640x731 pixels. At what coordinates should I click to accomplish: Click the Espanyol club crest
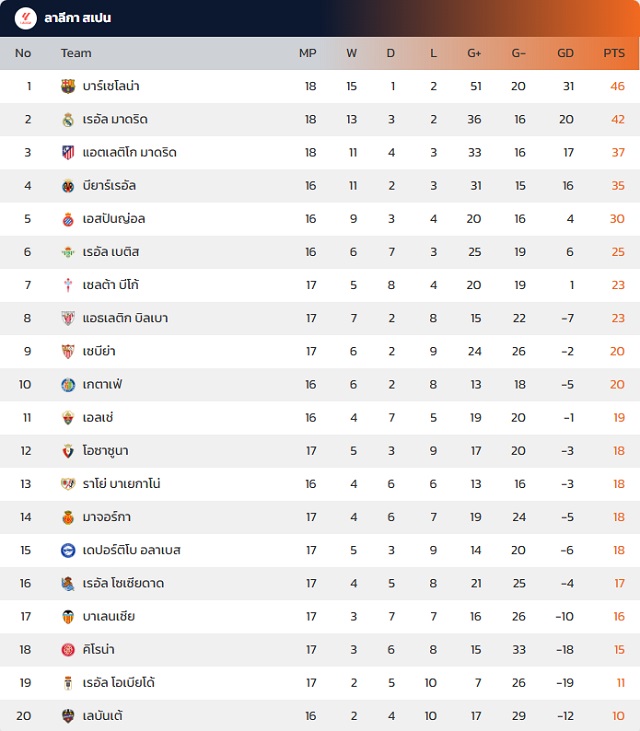68,219
